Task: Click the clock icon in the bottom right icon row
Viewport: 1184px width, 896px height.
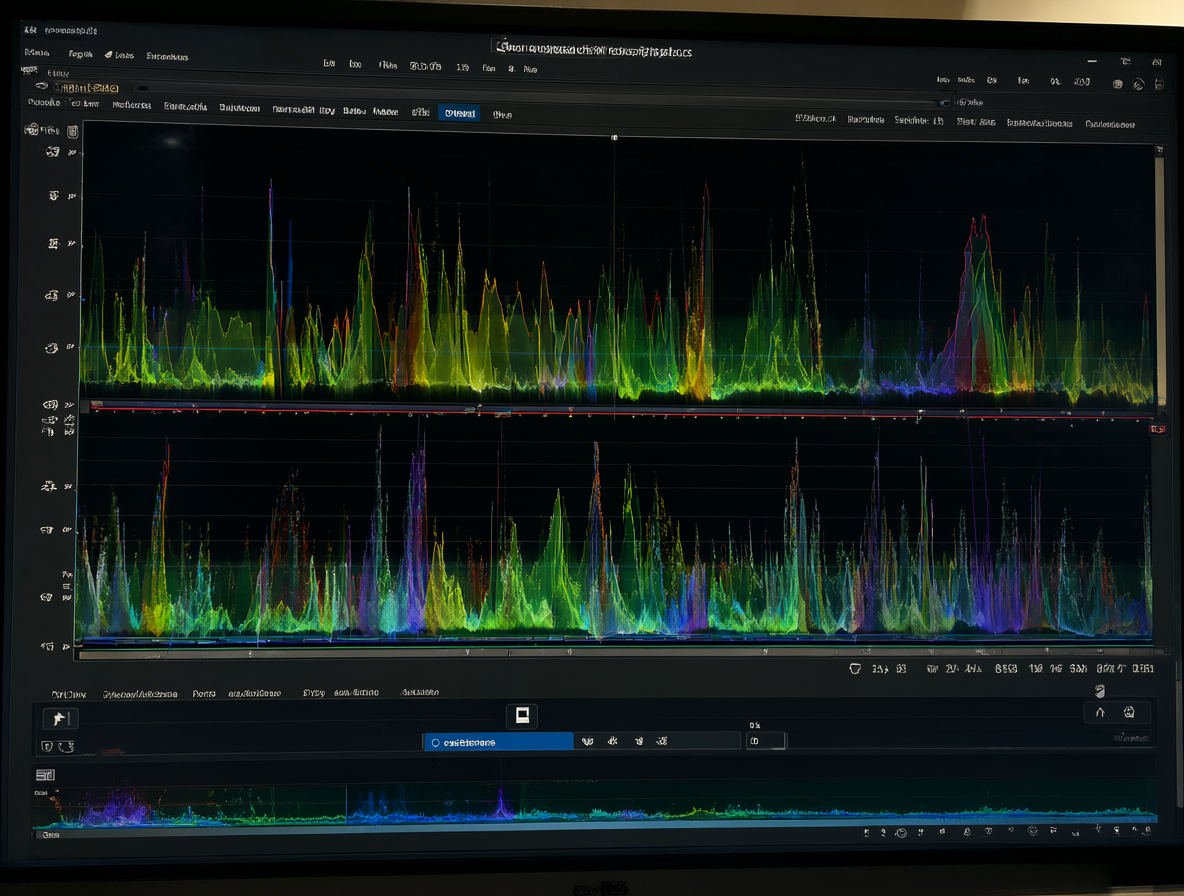Action: coord(901,833)
